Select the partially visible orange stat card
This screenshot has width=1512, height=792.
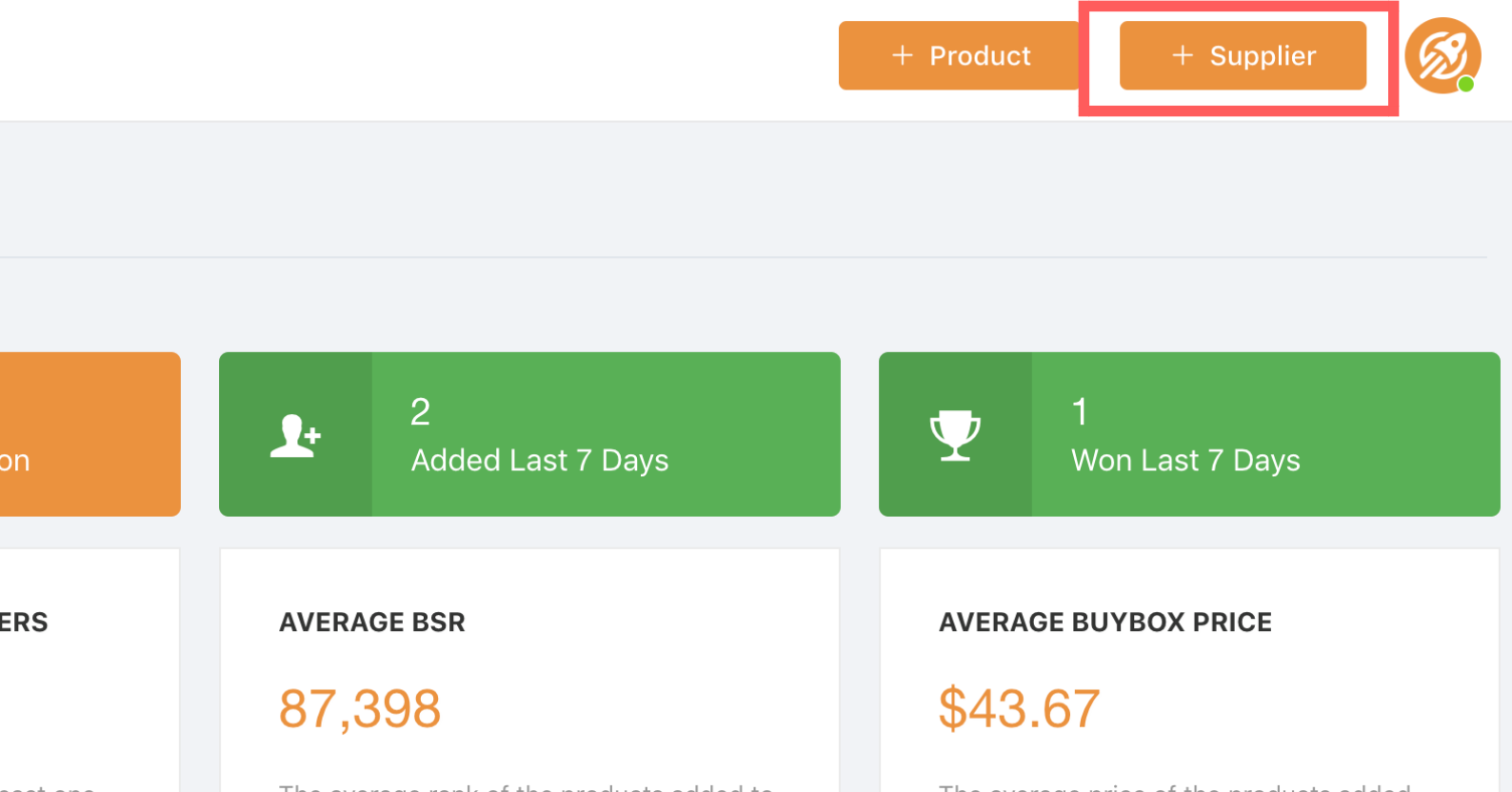click(90, 434)
